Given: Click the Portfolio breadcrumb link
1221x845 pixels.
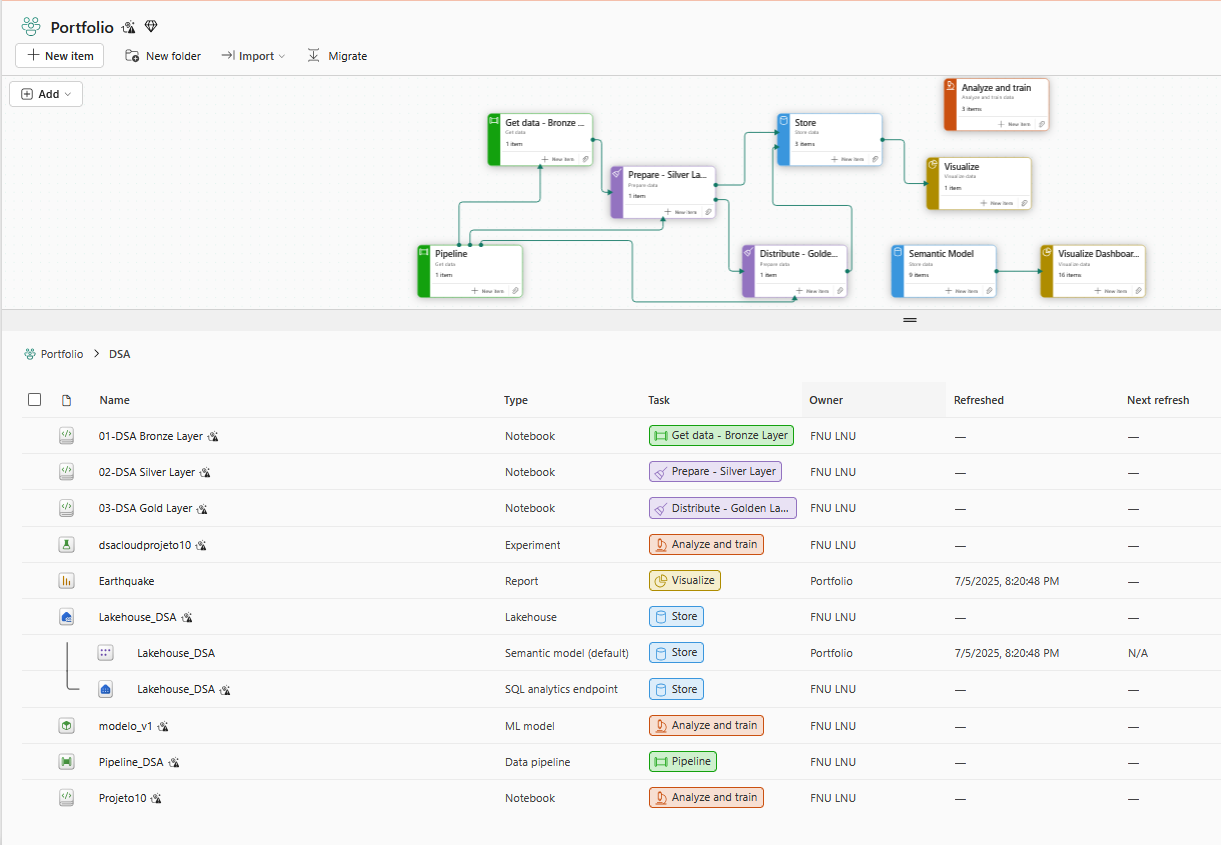Looking at the screenshot, I should coord(61,354).
